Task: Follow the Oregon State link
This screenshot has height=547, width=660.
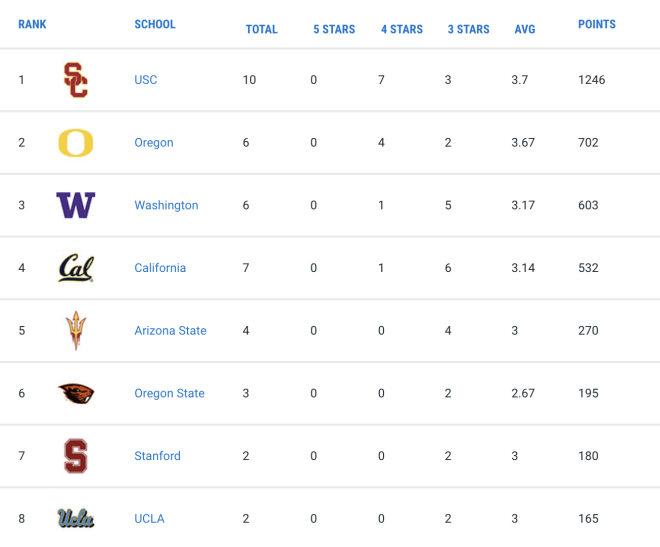Action: pos(169,393)
